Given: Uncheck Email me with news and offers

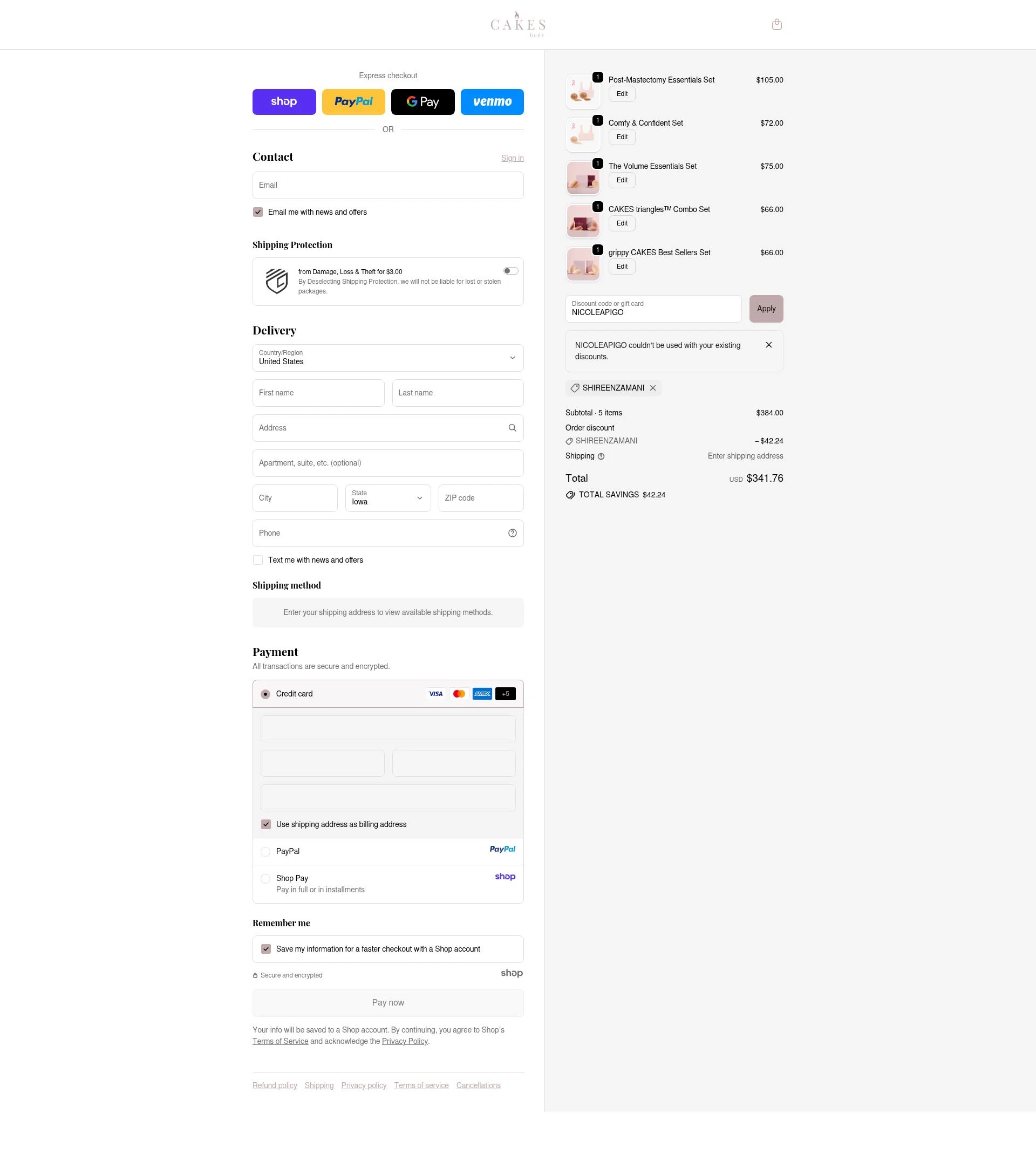Looking at the screenshot, I should [258, 212].
